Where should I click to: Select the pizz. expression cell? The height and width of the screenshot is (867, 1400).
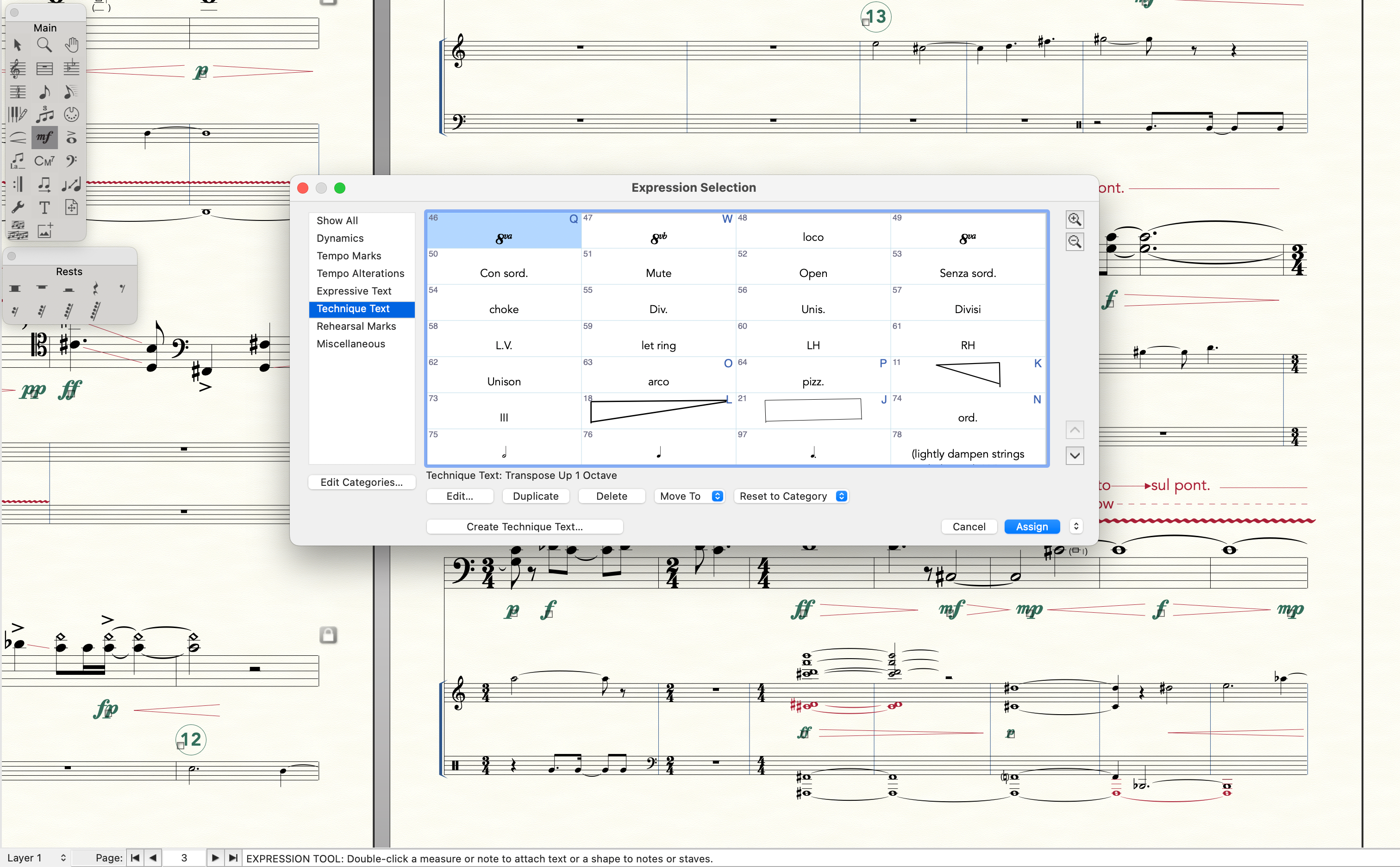[813, 375]
